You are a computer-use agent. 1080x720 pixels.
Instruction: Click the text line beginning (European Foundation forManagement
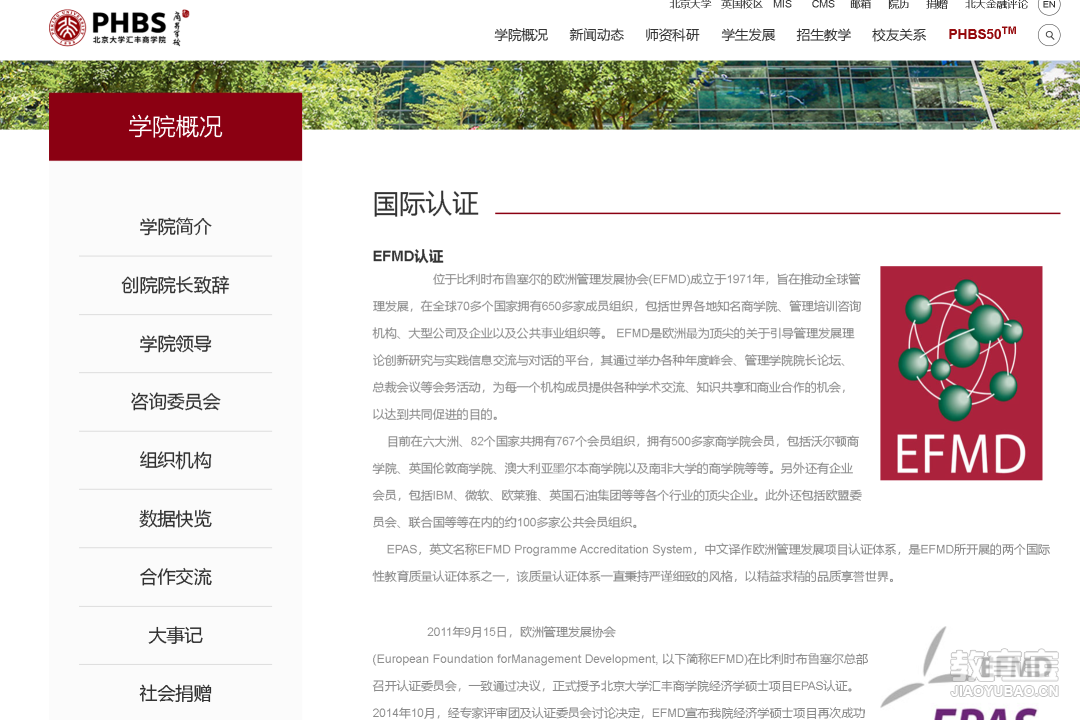coord(620,659)
